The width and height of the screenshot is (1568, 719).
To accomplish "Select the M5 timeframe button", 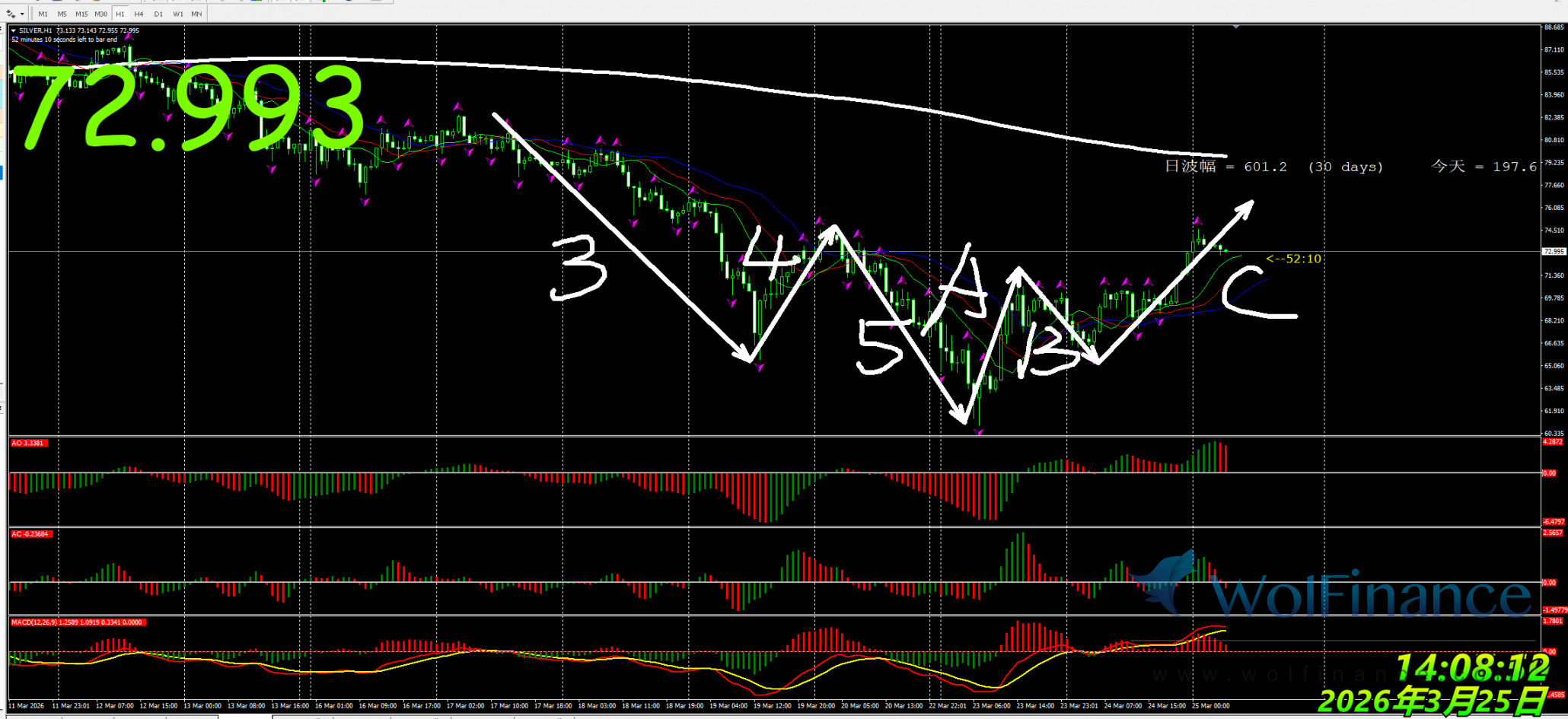I will point(62,14).
